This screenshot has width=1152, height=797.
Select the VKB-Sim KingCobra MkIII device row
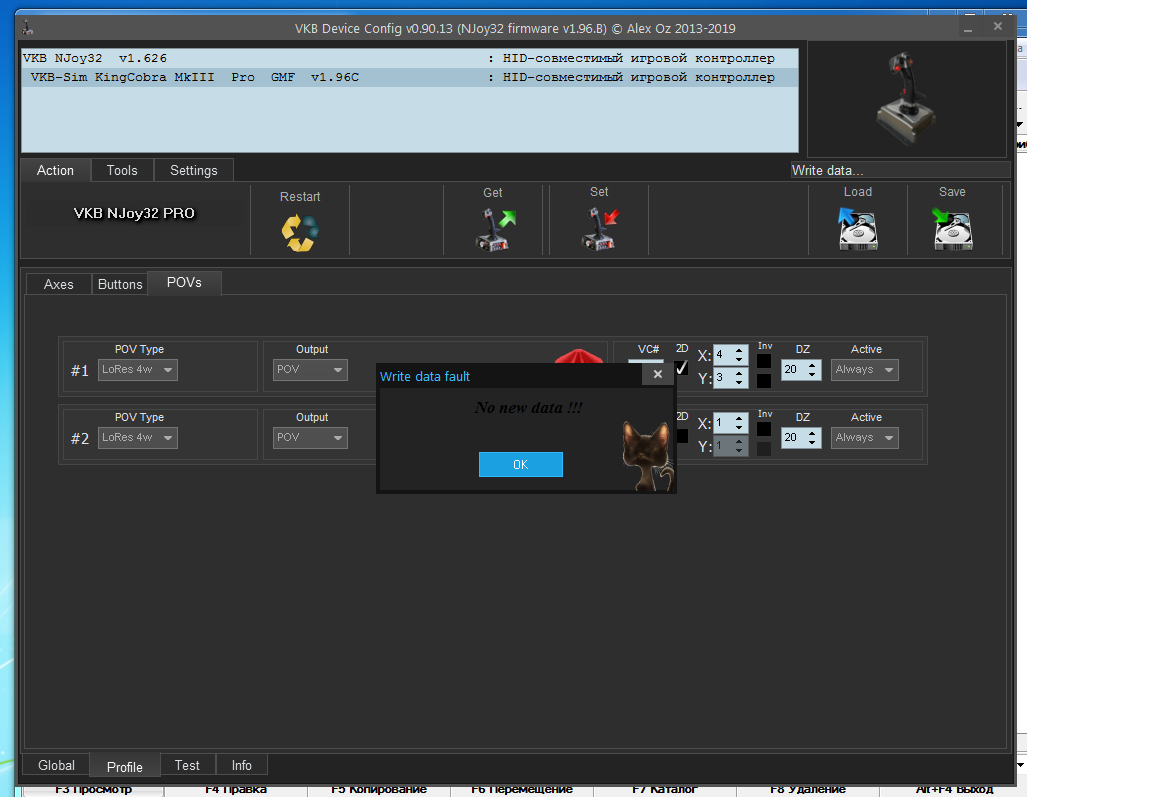pyautogui.click(x=410, y=77)
